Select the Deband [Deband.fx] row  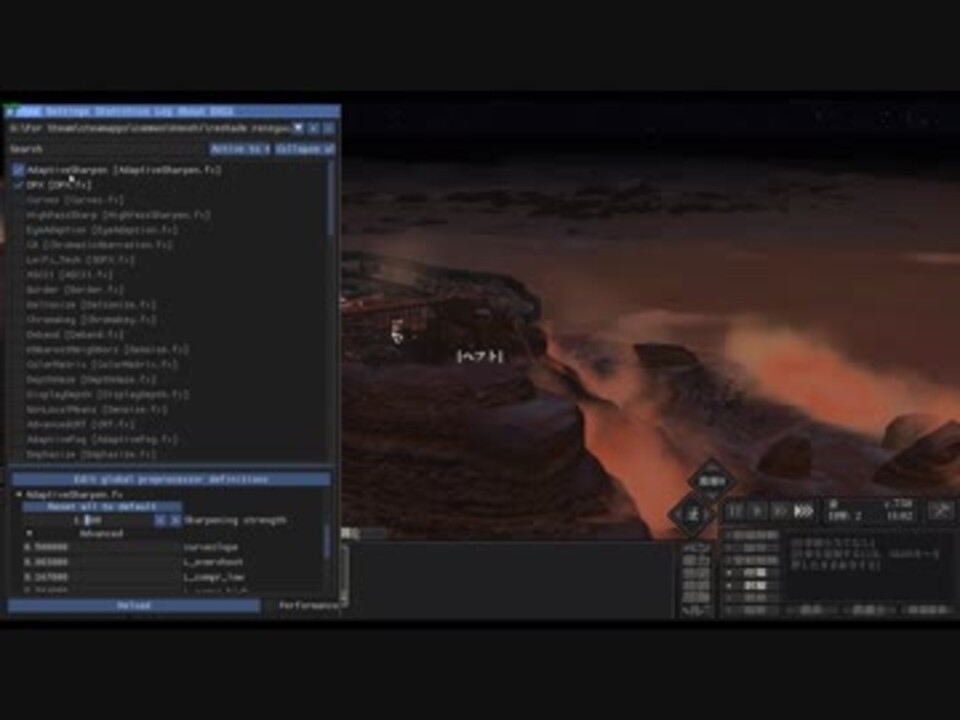tap(75, 334)
